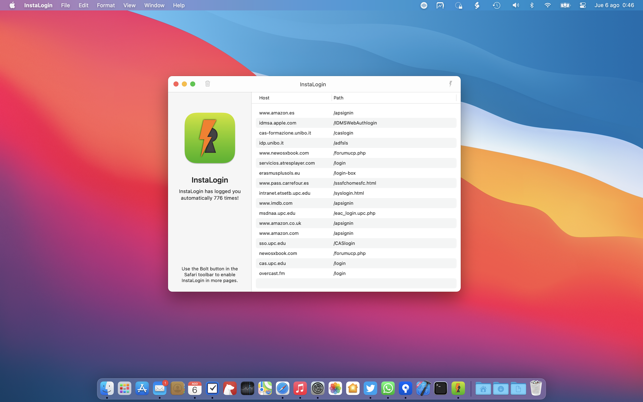This screenshot has height=402, width=643.
Task: Click the small icon at right of title bar
Action: (450, 84)
